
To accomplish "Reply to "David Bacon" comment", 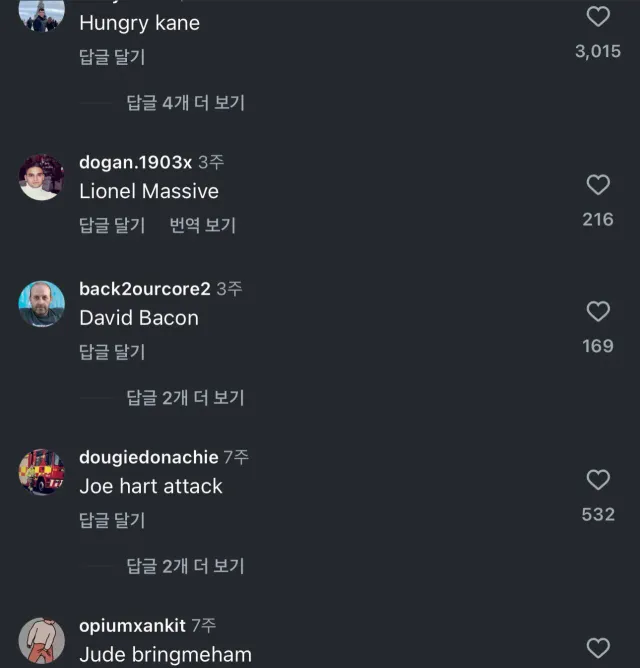I will point(112,352).
